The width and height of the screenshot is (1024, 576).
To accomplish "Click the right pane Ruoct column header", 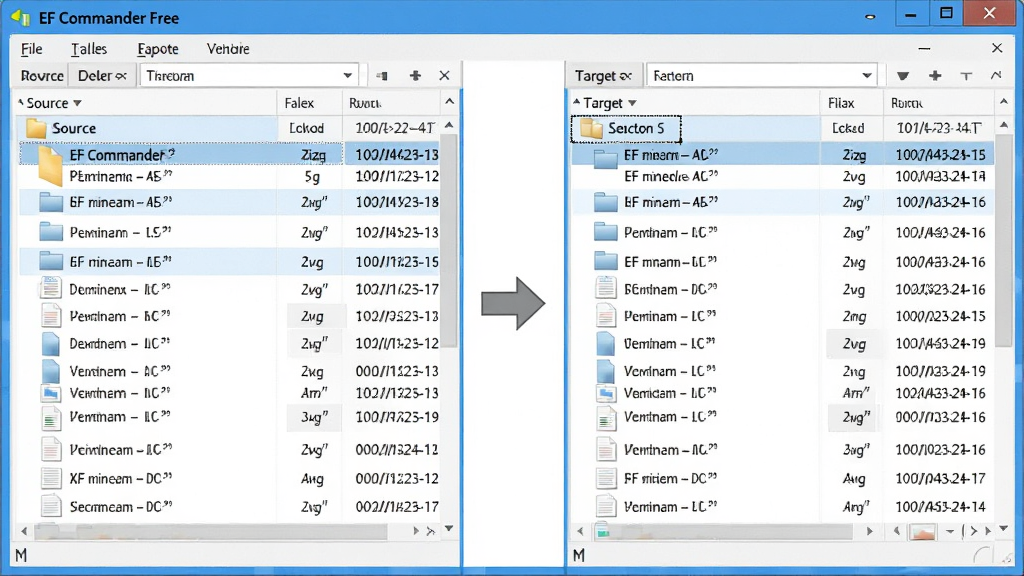I will [x=938, y=103].
